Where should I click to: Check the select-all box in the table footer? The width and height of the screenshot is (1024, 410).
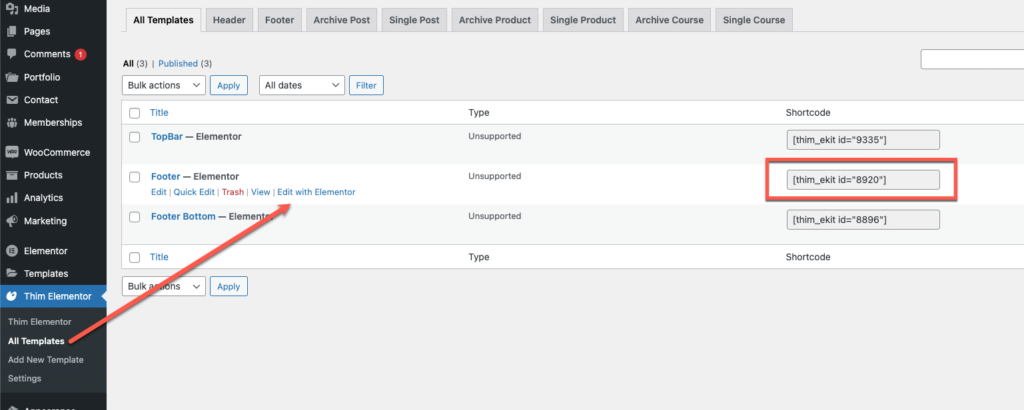point(135,257)
